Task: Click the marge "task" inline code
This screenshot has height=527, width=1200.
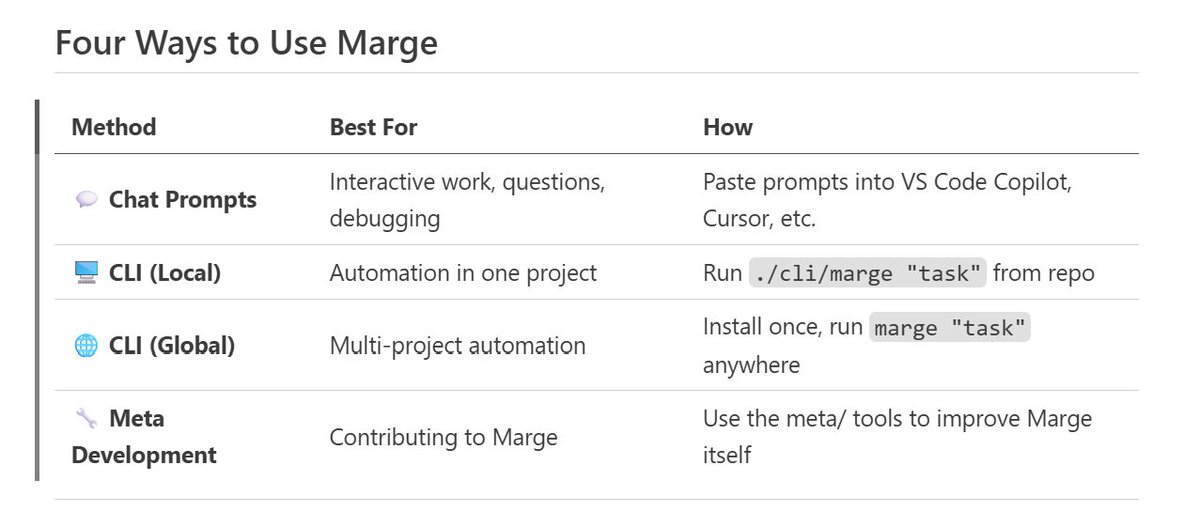Action: pyautogui.click(x=949, y=328)
